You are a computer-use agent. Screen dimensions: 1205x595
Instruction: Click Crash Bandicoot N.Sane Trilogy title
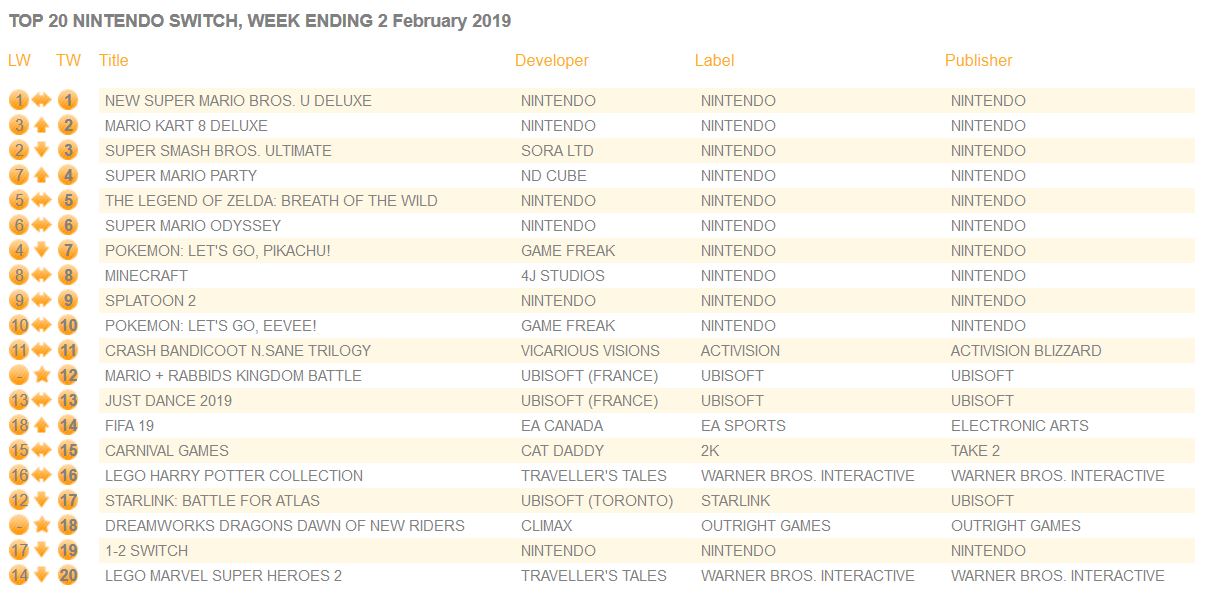click(238, 351)
